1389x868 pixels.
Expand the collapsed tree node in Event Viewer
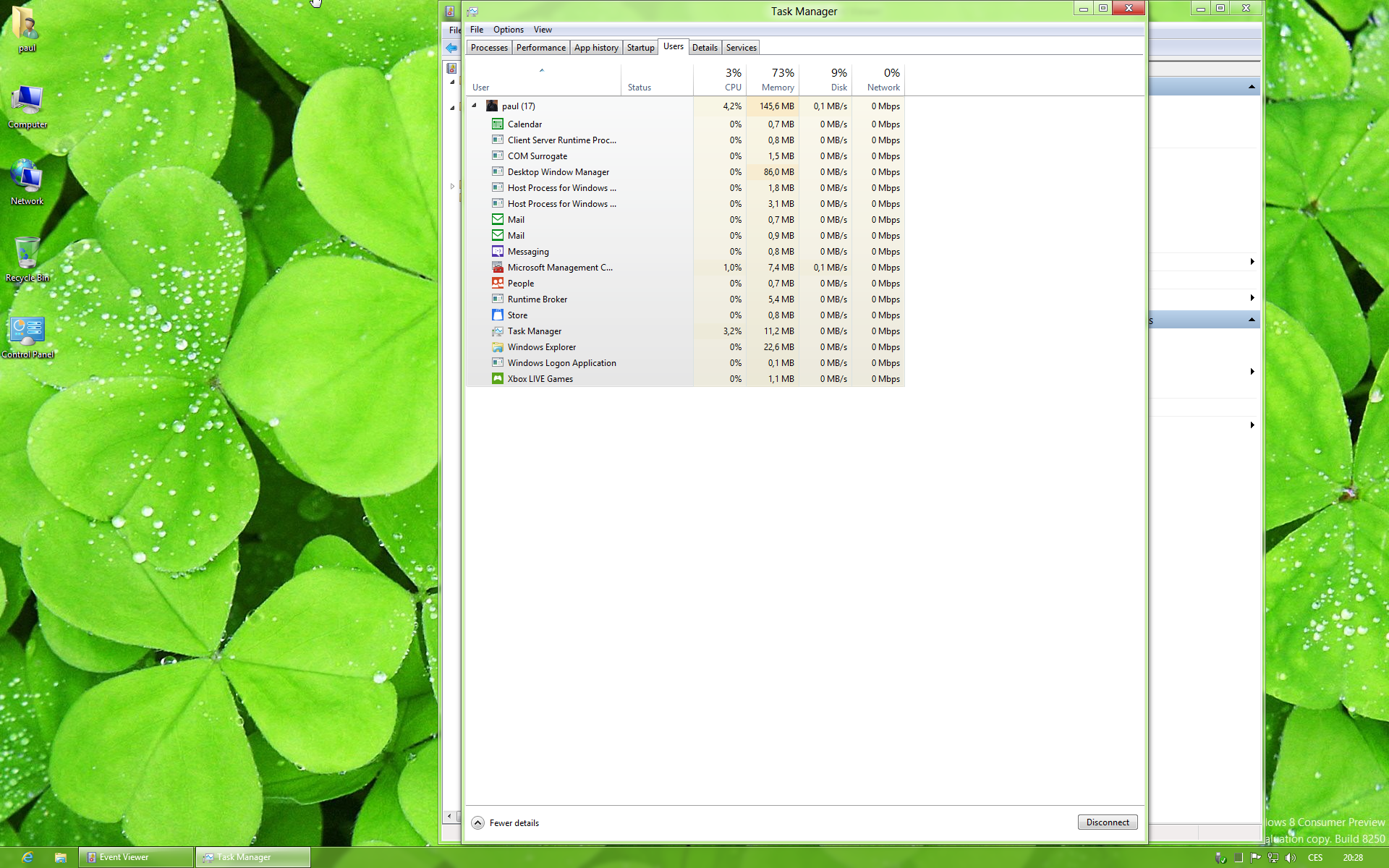[x=452, y=187]
